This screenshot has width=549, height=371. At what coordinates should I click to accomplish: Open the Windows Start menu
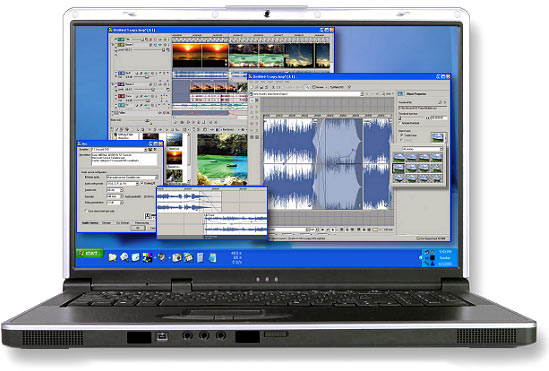click(x=90, y=253)
